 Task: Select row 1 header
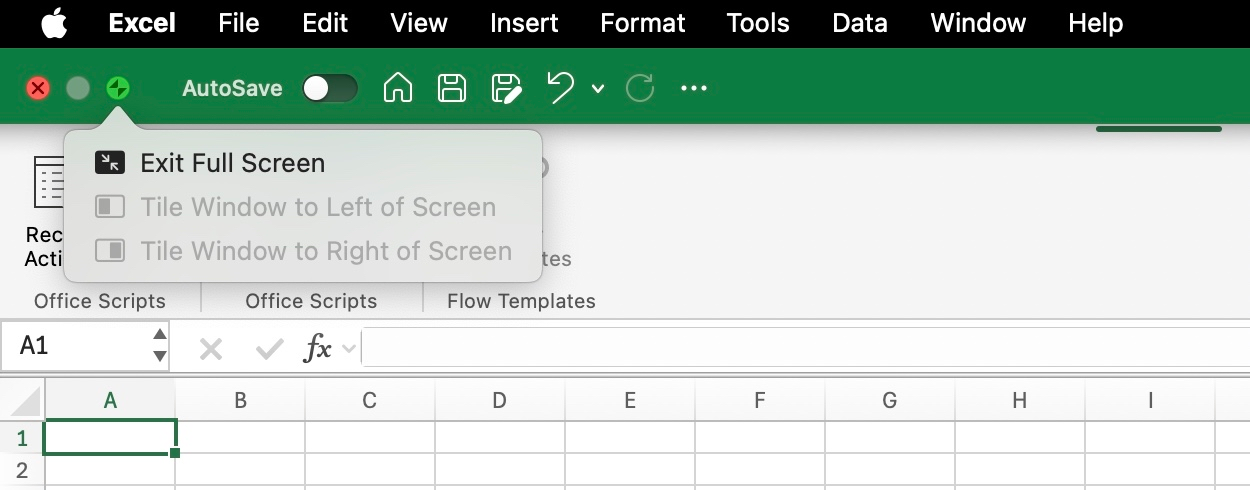[23, 438]
